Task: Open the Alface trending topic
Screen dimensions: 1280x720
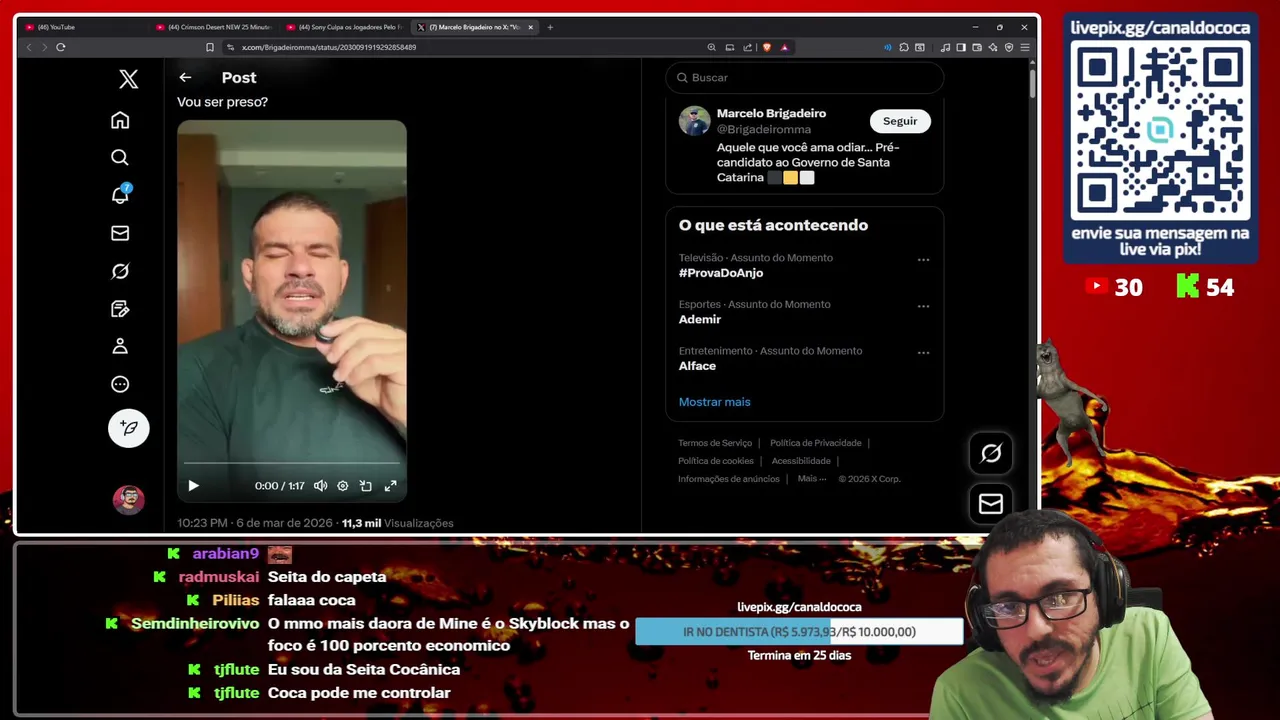Action: click(x=697, y=366)
